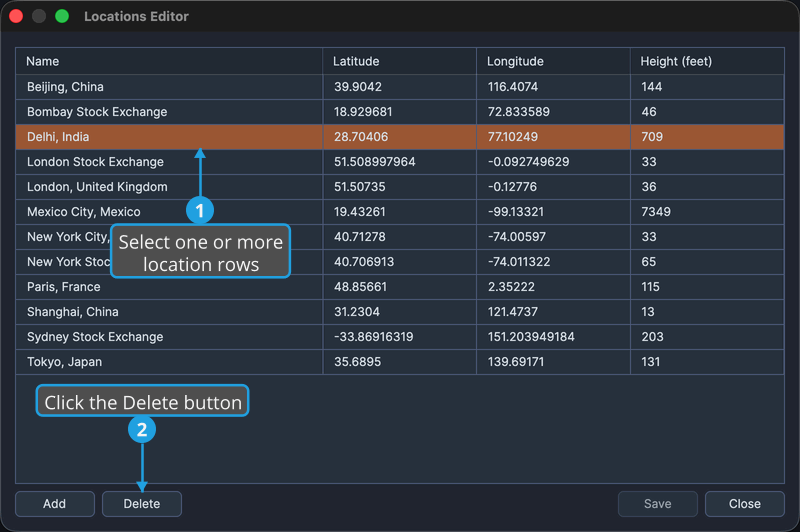Click height value 13

pyautogui.click(x=648, y=312)
